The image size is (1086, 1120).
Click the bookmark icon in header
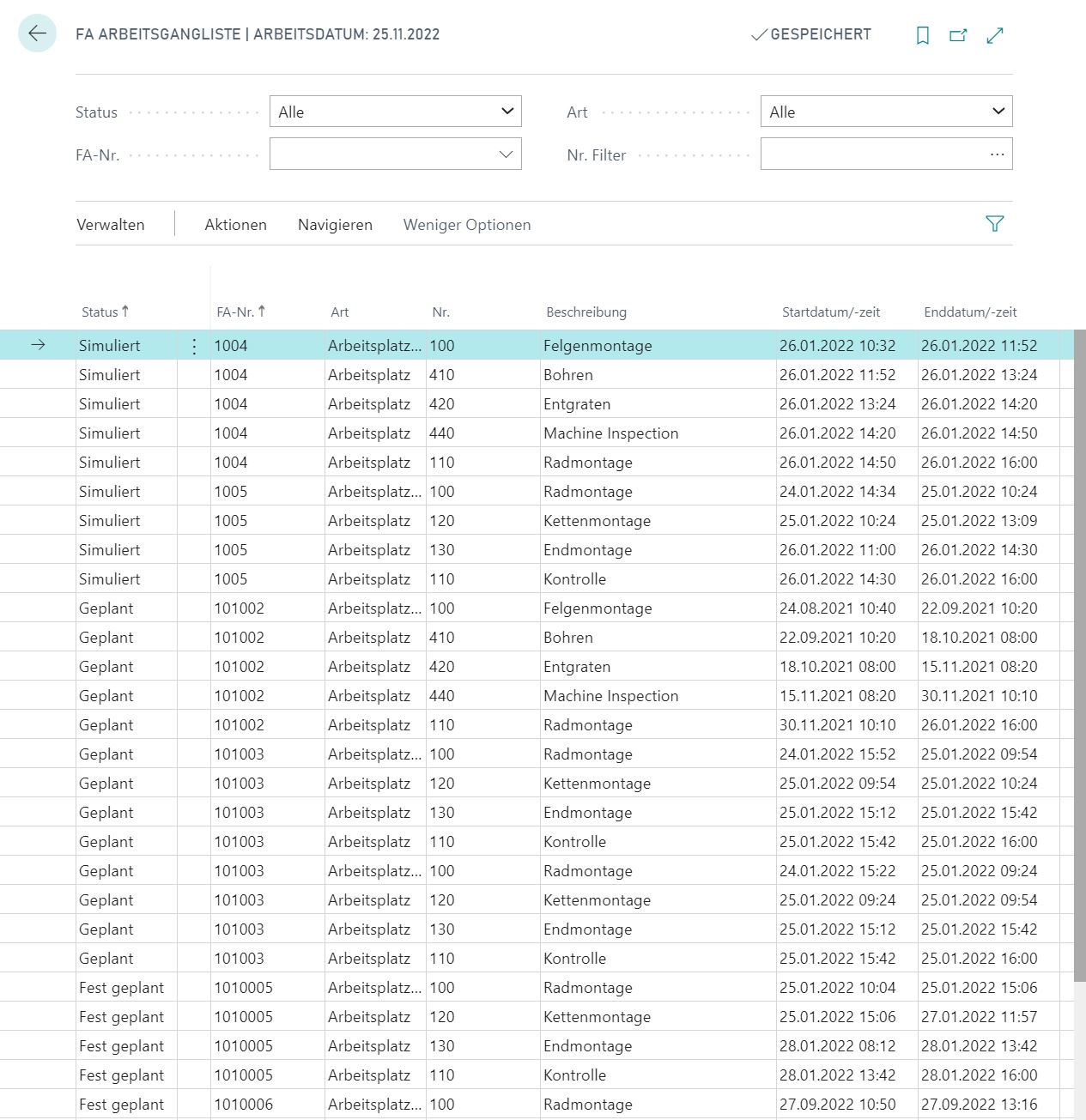(923, 35)
